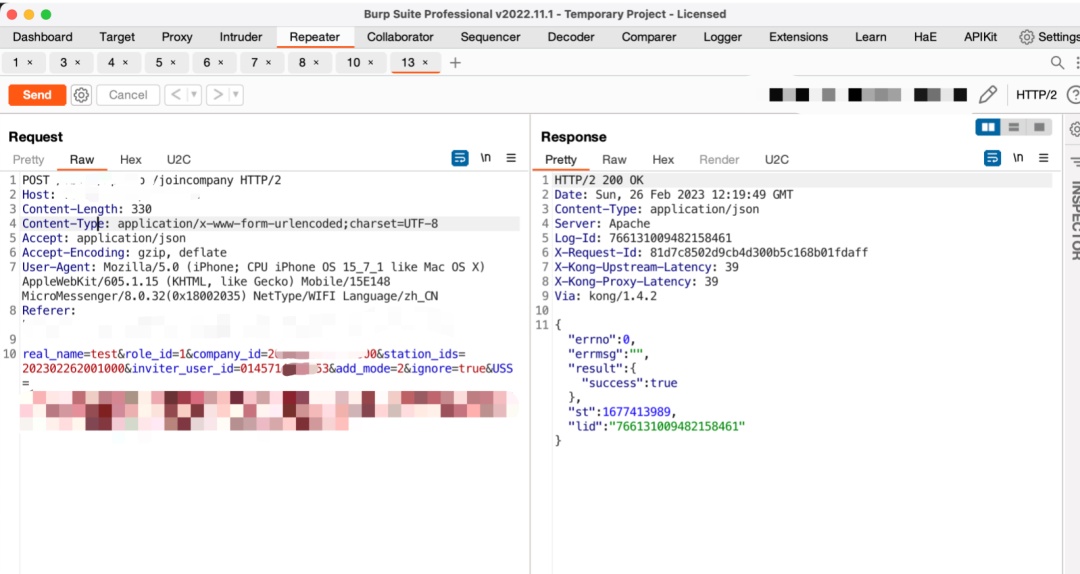Select Request Raw view
The image size is (1080, 574).
coord(81,160)
